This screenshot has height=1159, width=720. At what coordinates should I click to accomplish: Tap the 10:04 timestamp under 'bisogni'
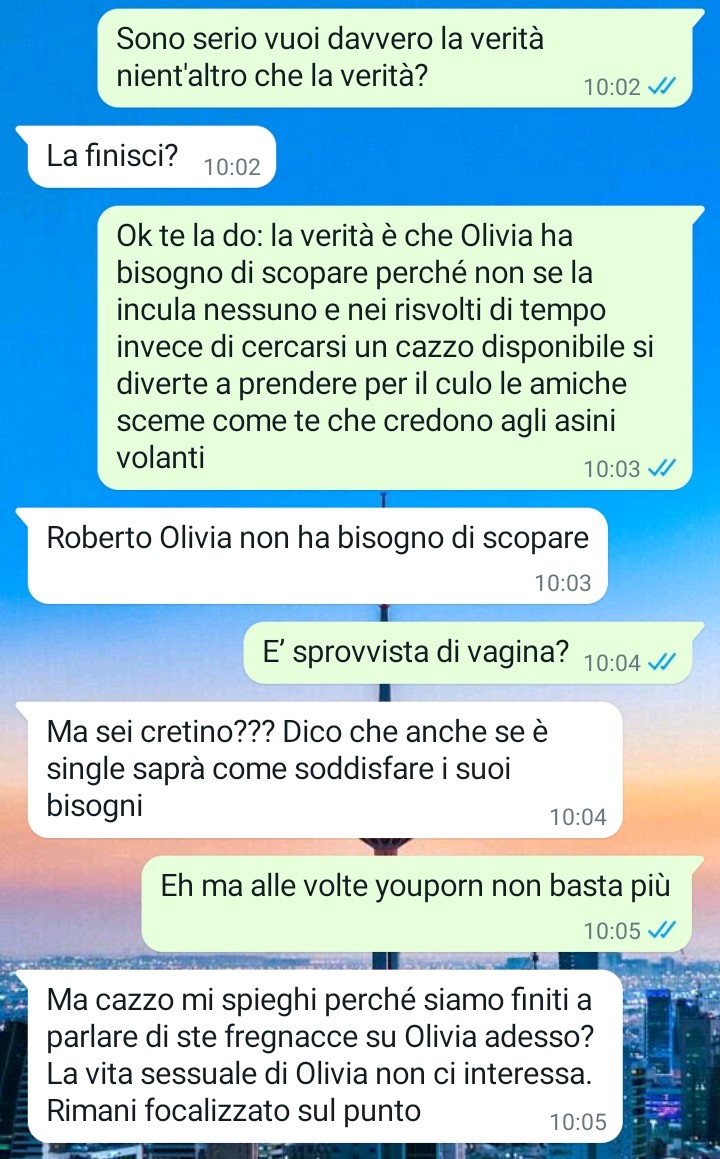(x=578, y=817)
